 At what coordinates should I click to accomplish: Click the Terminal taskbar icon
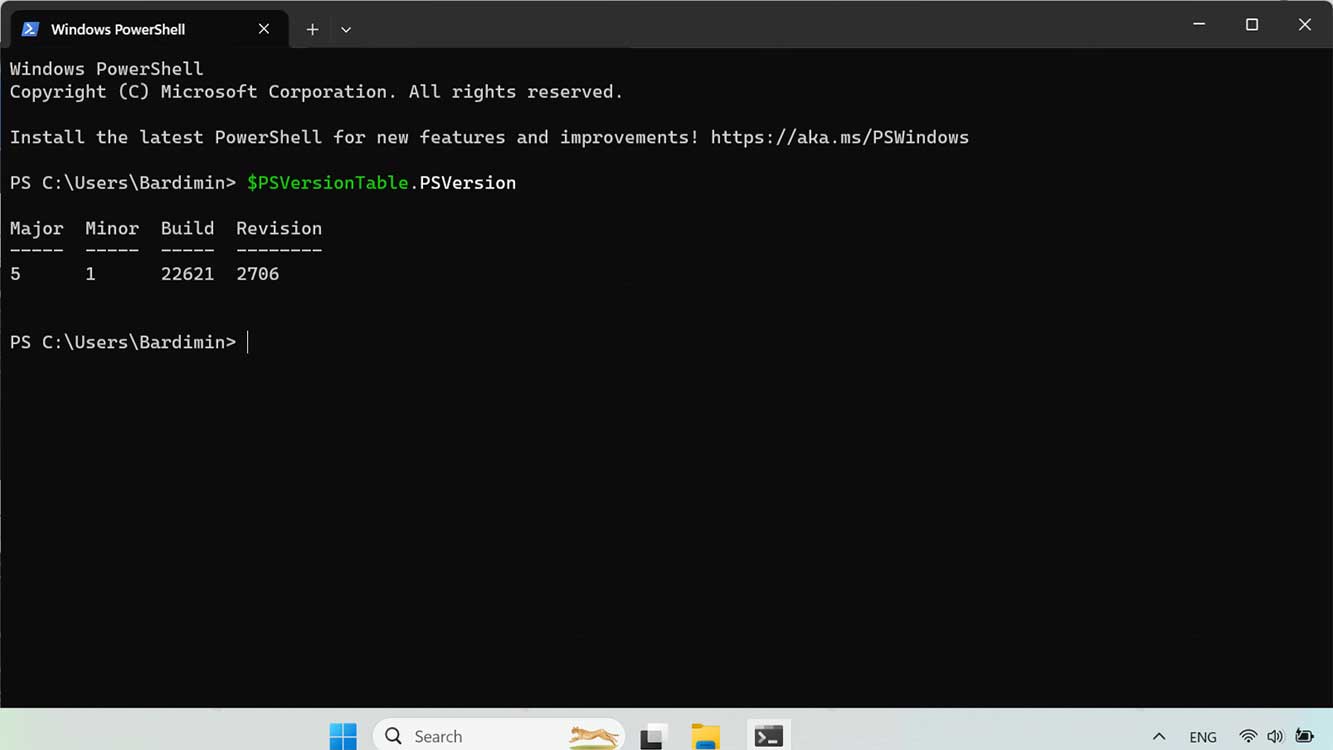pyautogui.click(x=768, y=736)
